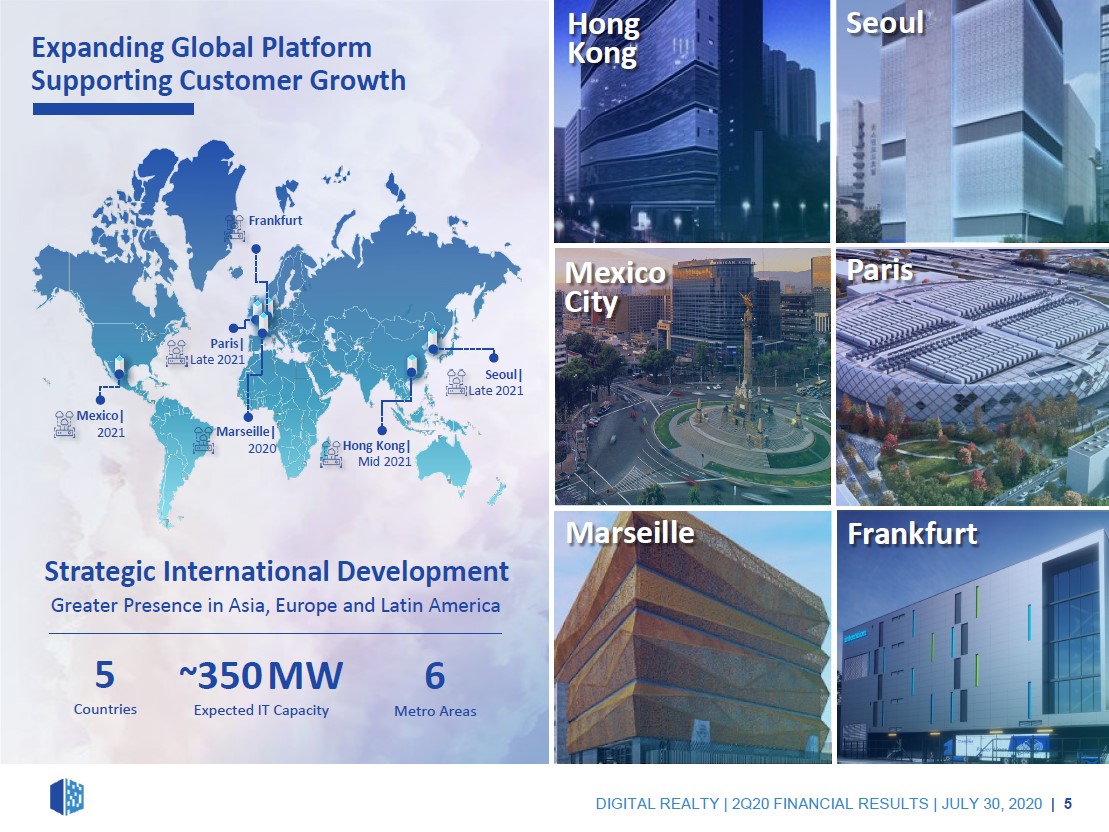Click the data center icon beside Paris label
This screenshot has width=1109, height=832.
177,352
